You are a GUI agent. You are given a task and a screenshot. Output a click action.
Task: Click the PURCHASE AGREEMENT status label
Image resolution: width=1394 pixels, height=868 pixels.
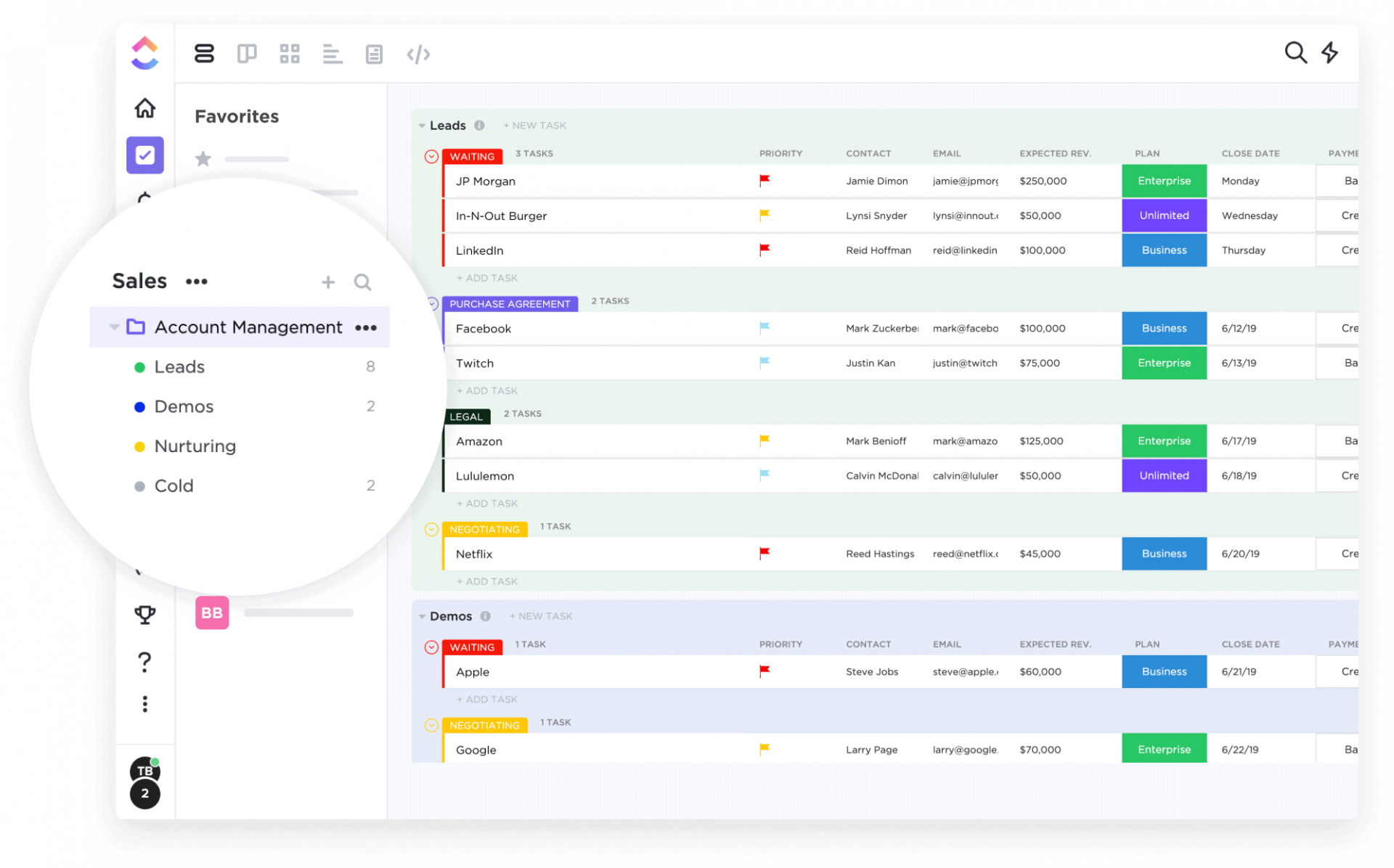click(510, 304)
